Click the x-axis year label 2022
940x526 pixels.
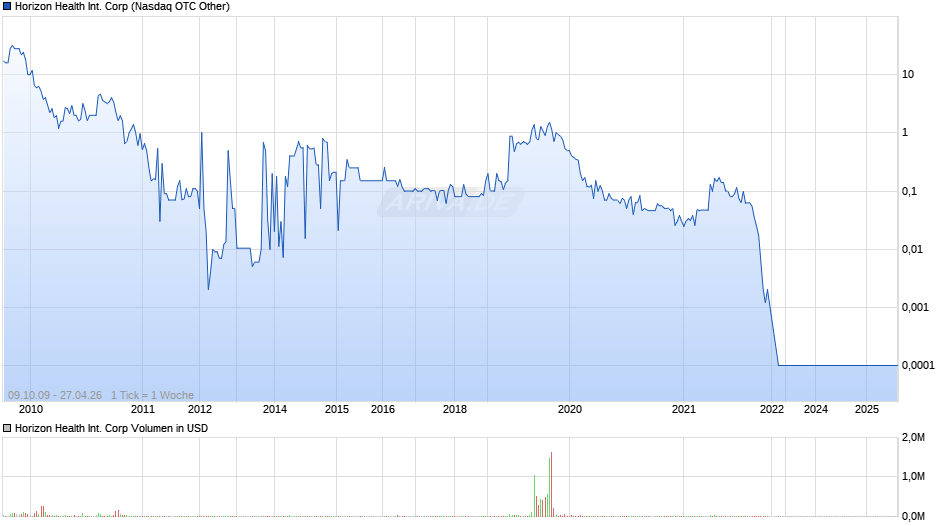(x=772, y=409)
